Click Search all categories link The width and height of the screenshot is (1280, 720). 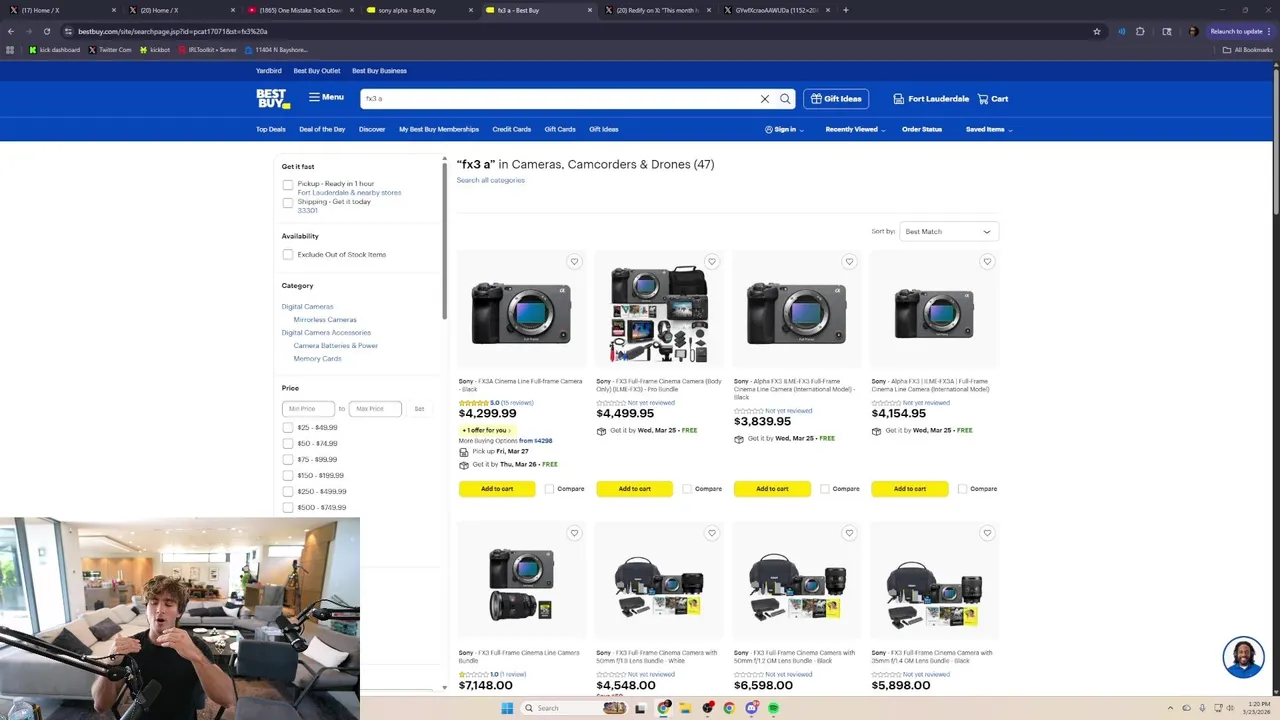pyautogui.click(x=490, y=180)
